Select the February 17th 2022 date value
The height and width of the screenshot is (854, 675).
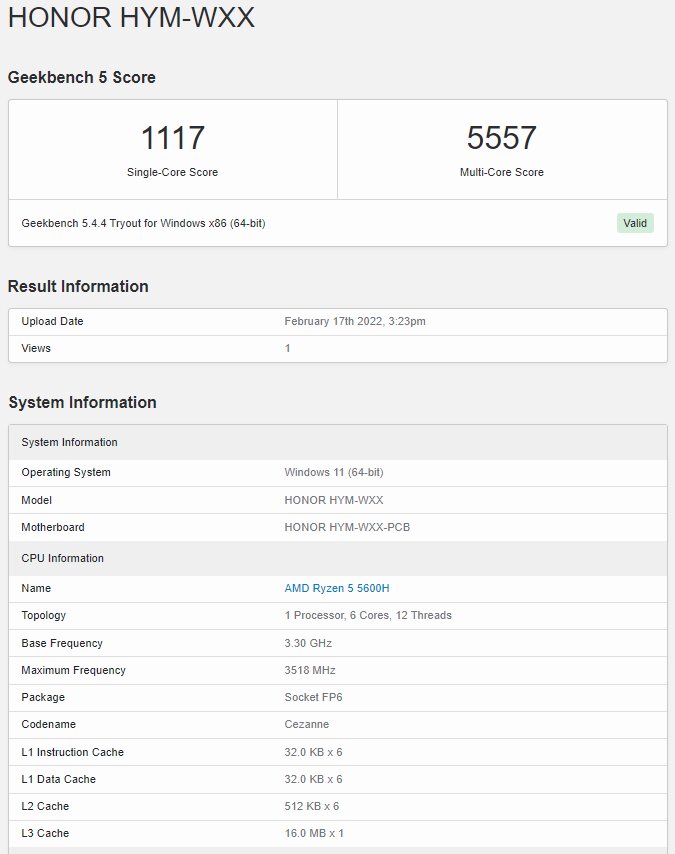pyautogui.click(x=355, y=321)
